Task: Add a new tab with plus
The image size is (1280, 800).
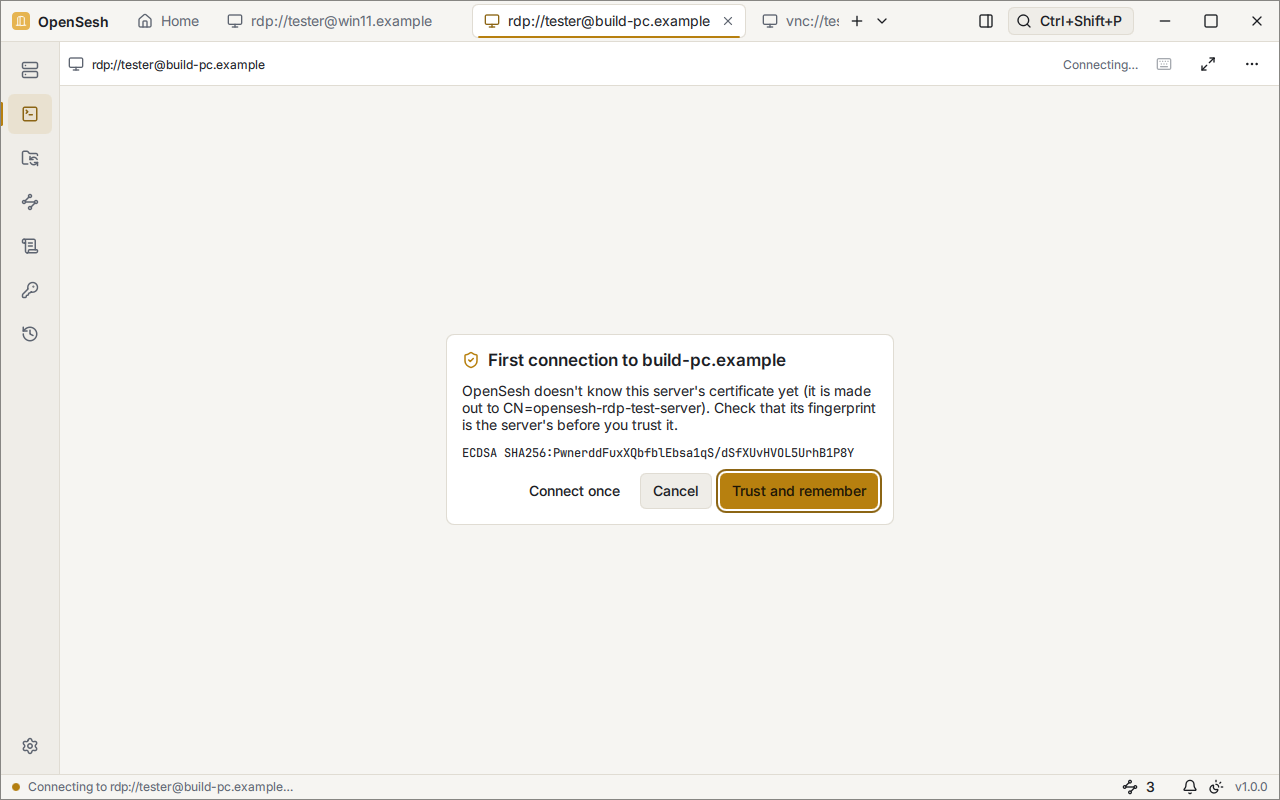Action: [x=856, y=21]
